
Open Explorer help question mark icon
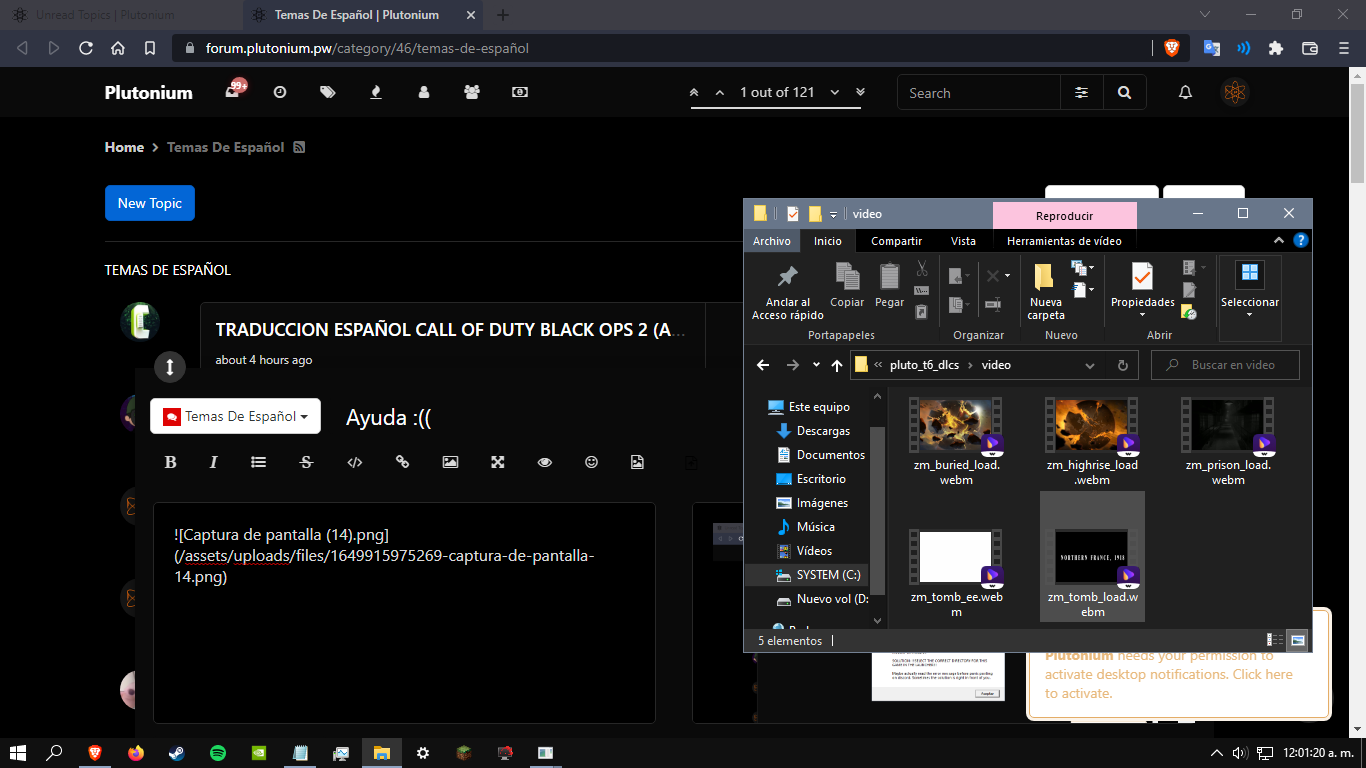point(1300,241)
